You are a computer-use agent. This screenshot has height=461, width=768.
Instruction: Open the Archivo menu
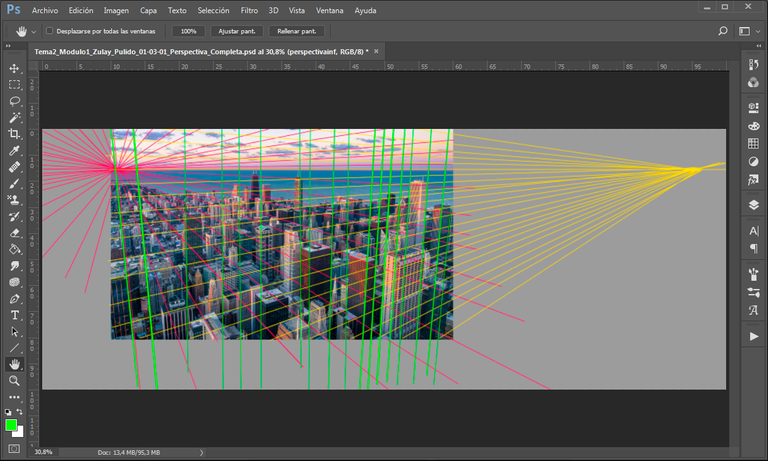click(45, 10)
